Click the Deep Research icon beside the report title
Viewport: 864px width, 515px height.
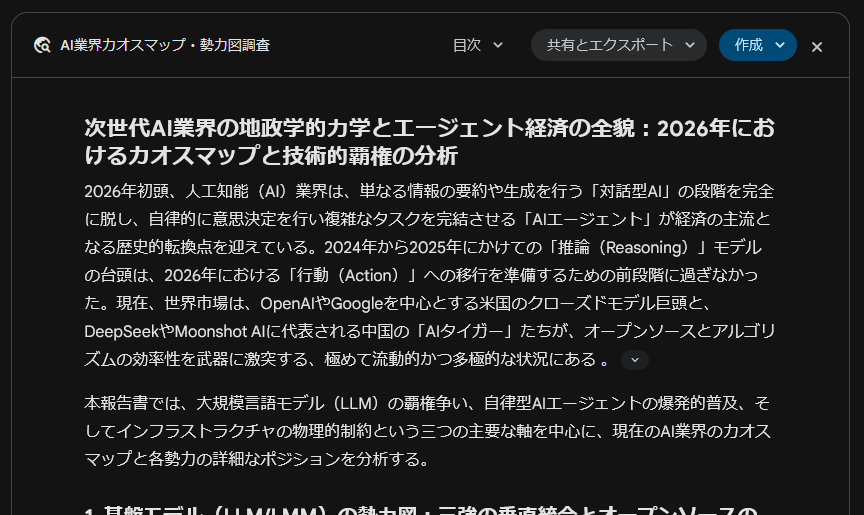tap(42, 45)
